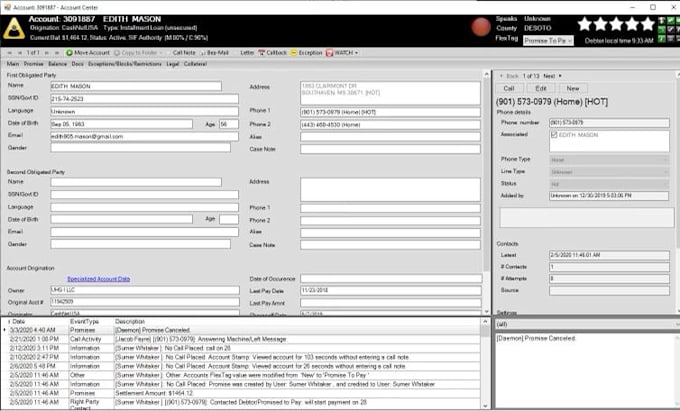Viewport: 680px width, 411px height.
Task: Click the Description column header
Action: tap(130, 322)
